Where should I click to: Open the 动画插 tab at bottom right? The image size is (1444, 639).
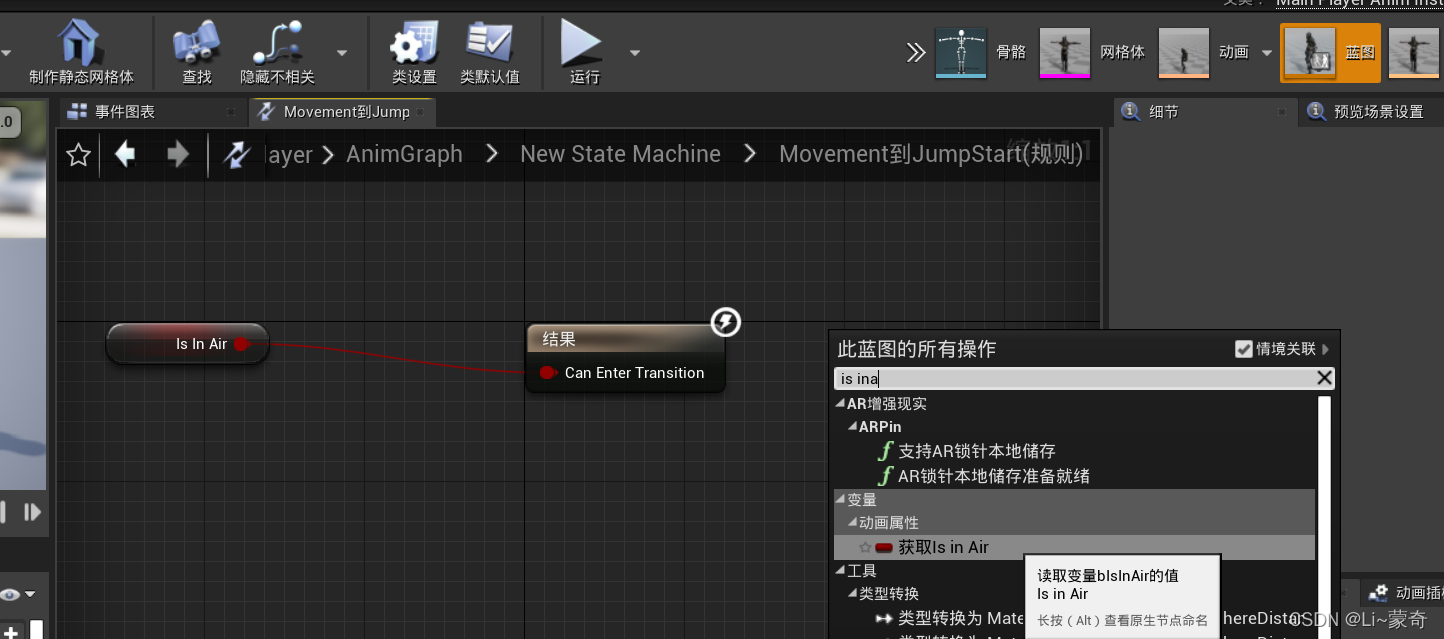tap(1402, 593)
